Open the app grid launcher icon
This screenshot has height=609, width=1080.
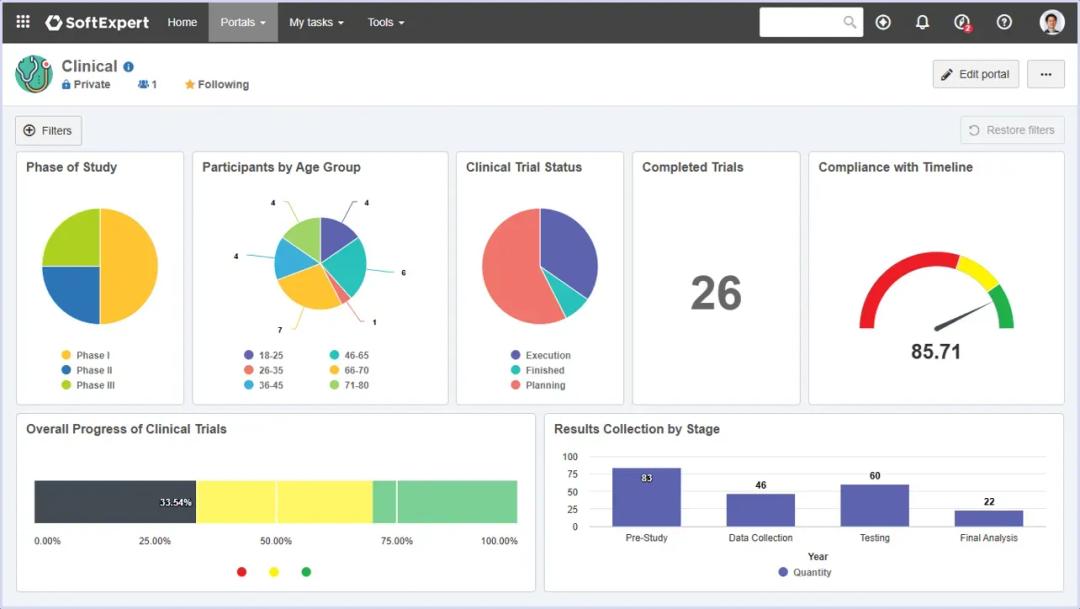tap(23, 22)
